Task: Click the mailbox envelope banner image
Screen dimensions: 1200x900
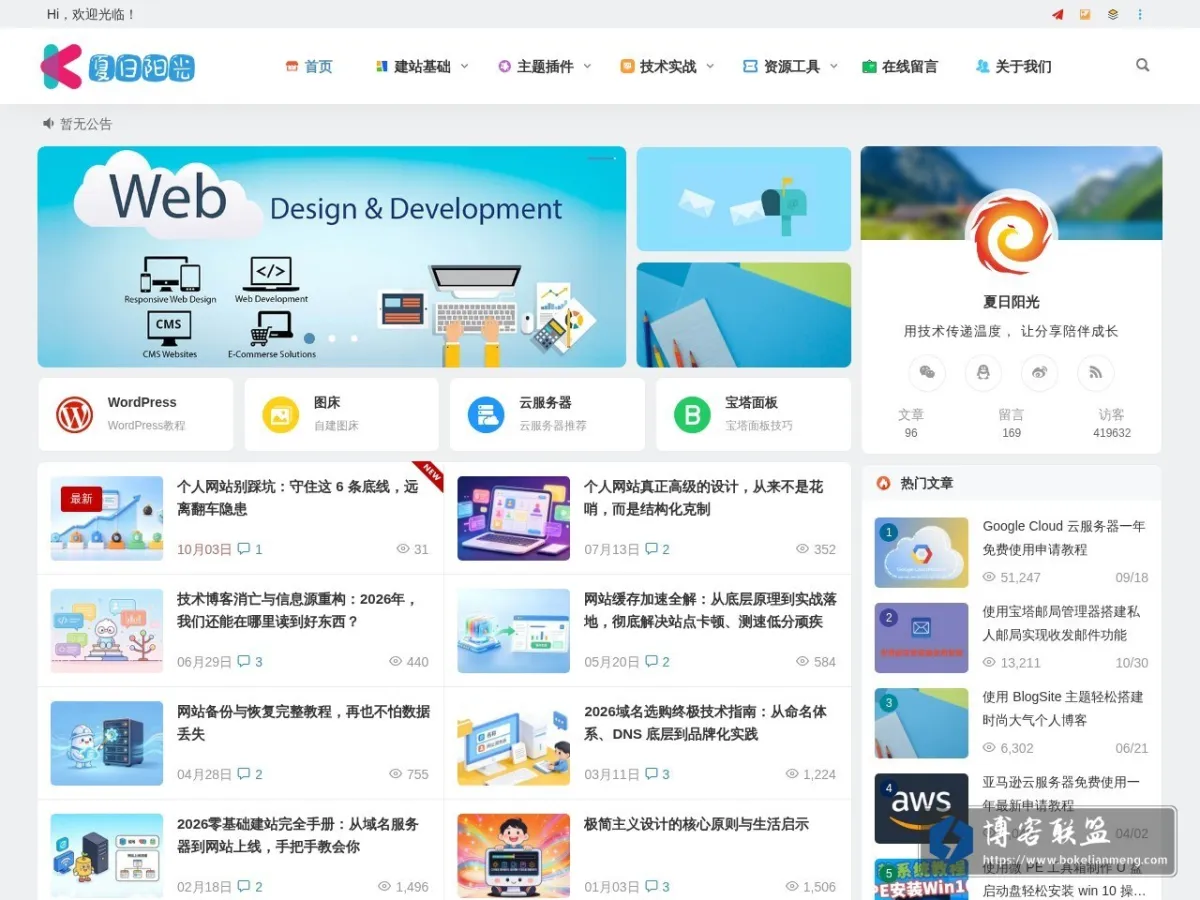Action: tap(744, 199)
